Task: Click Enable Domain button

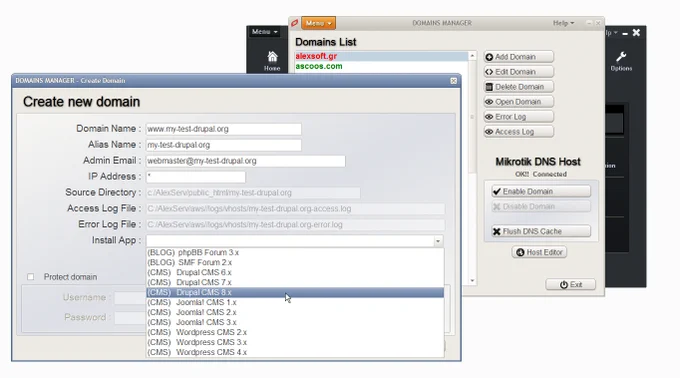Action: 541,191
